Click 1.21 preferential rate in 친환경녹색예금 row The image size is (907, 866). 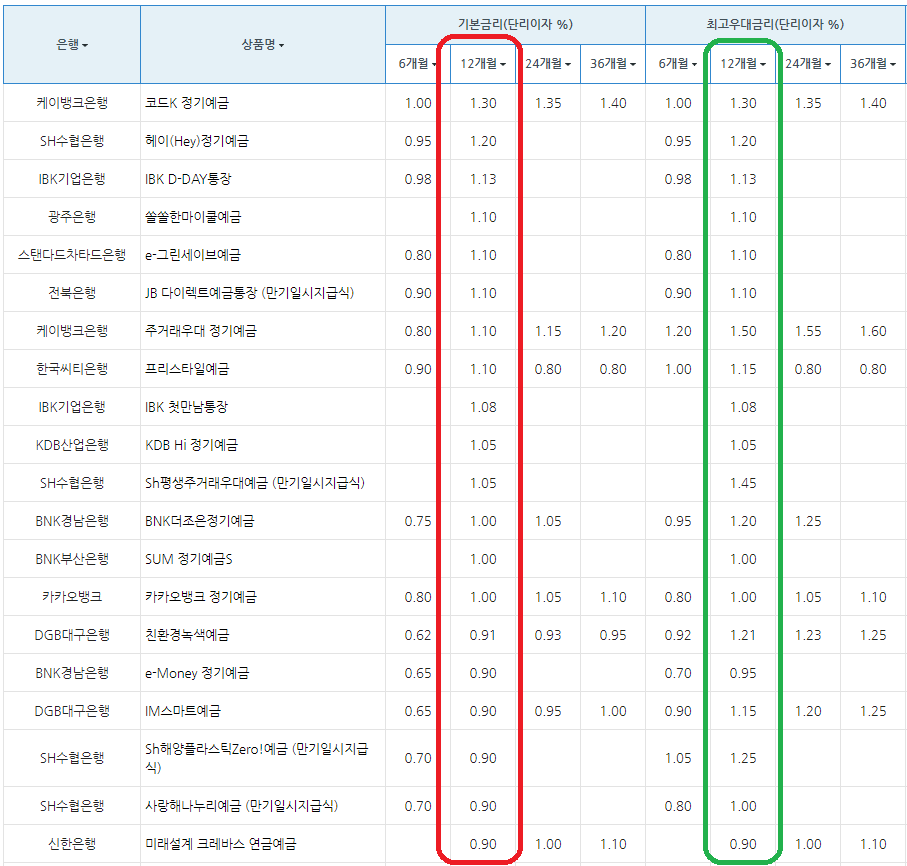743,635
